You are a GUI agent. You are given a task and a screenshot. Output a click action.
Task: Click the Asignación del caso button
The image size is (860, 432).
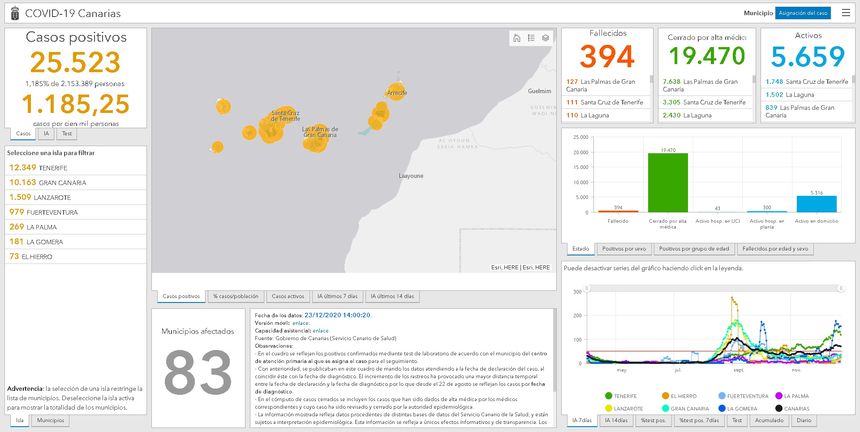coord(803,12)
